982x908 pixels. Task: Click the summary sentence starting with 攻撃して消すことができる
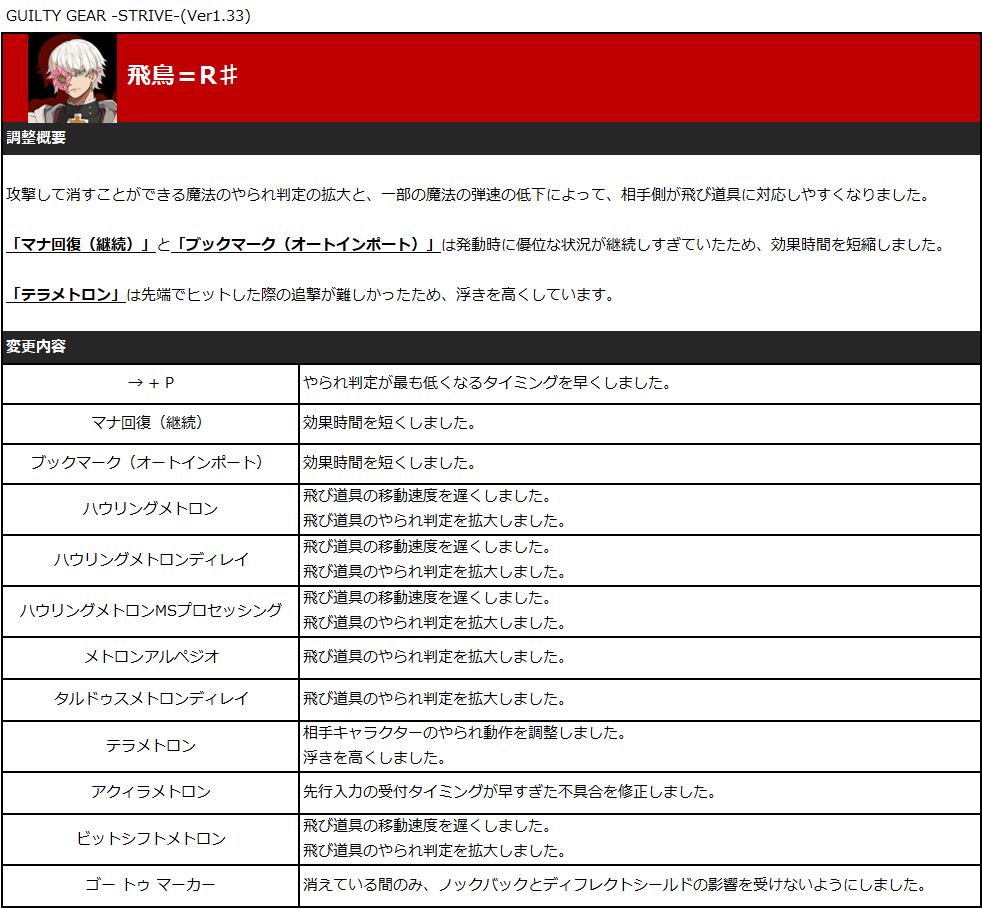click(x=468, y=195)
